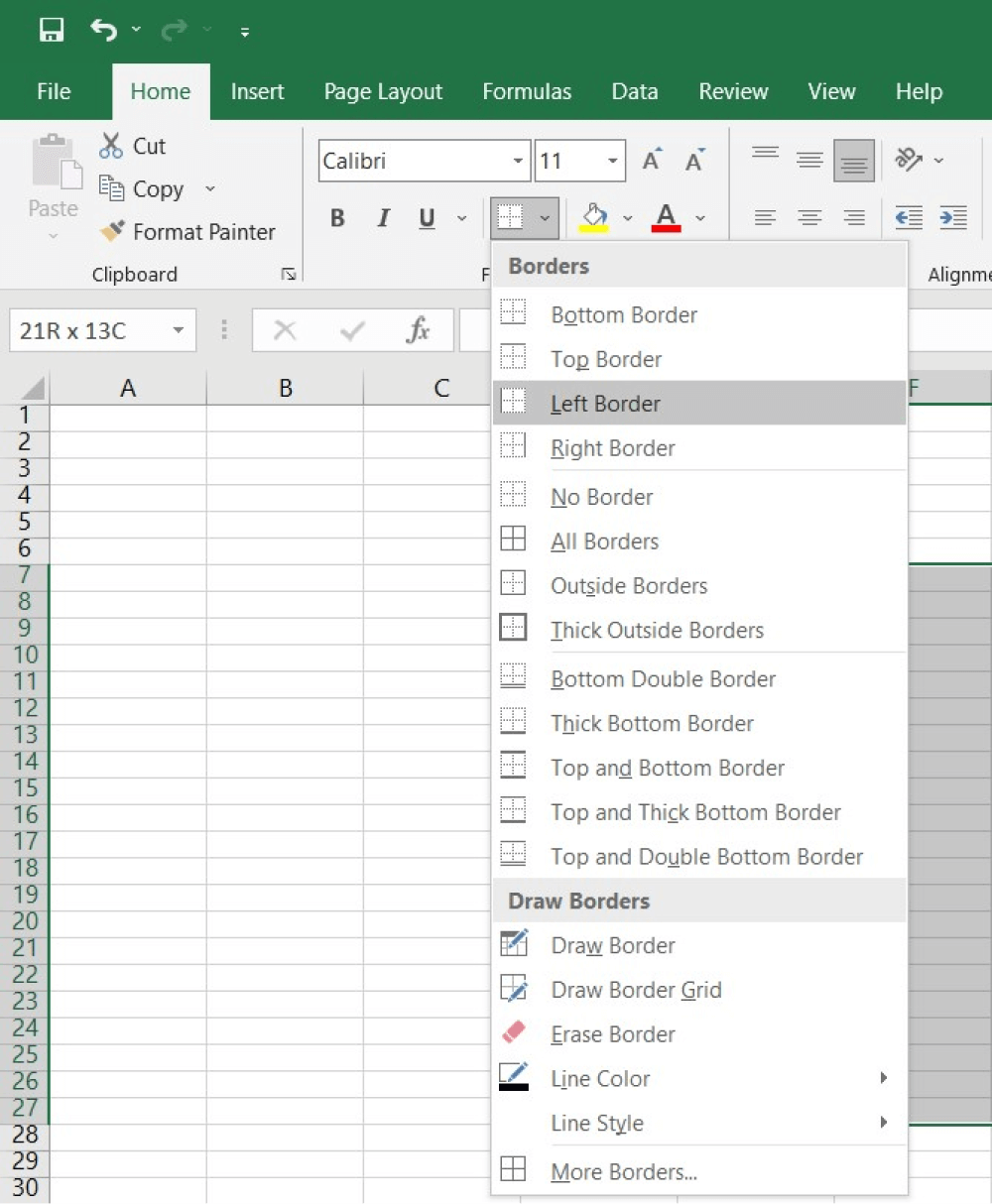Open the Undo history dropdown arrow
This screenshot has height=1204, width=992.
(136, 30)
